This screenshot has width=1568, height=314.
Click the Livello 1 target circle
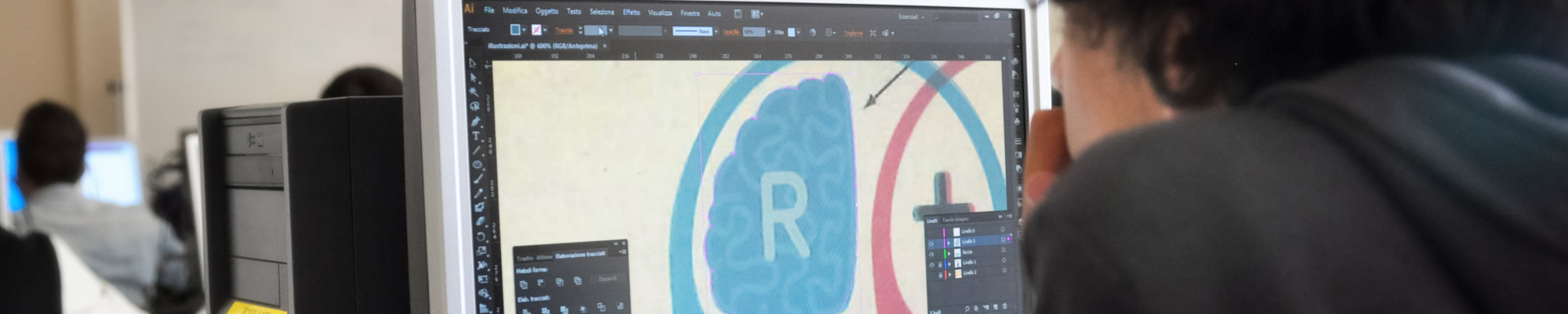(1003, 260)
